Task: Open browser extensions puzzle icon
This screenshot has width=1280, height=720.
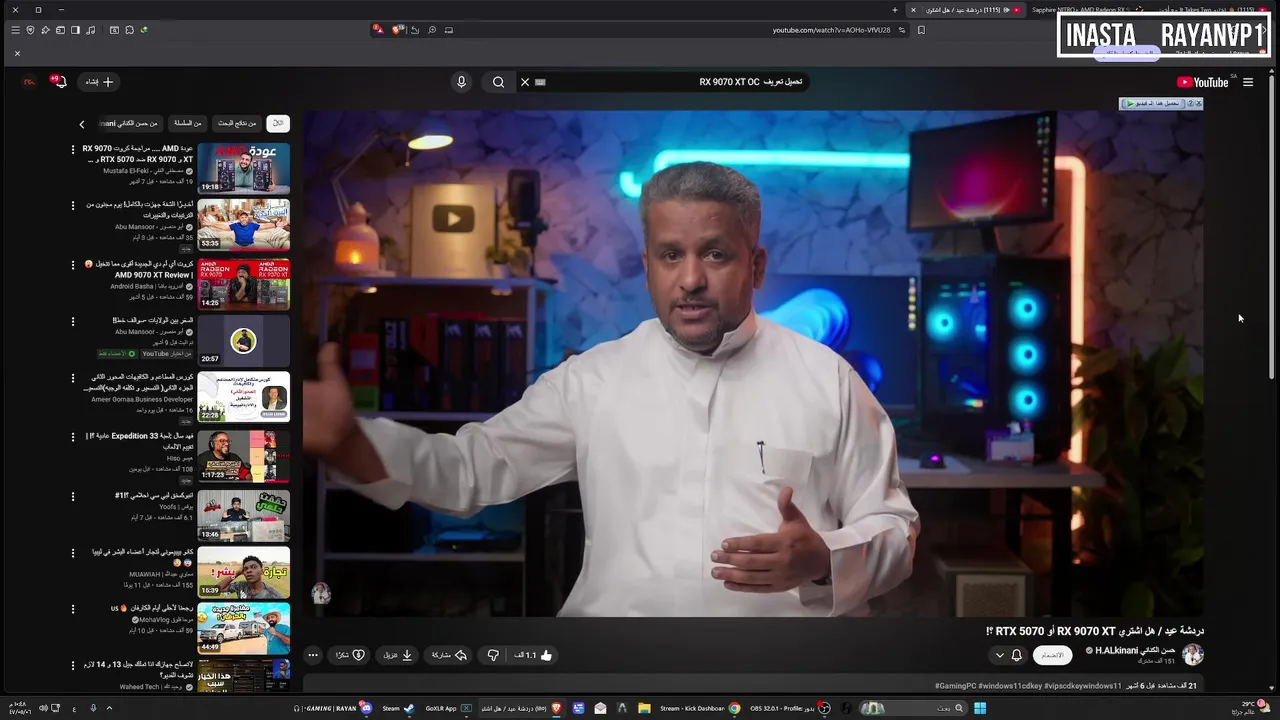Action: 129,30
